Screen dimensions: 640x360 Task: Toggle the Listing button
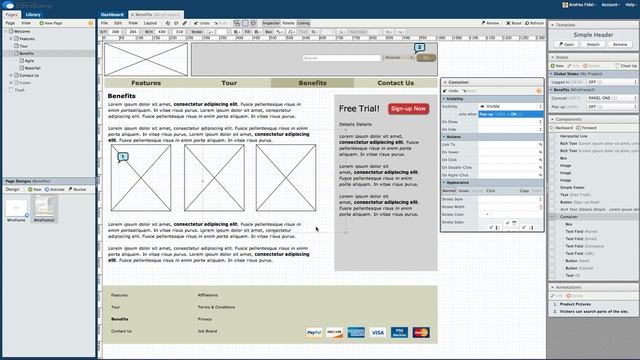coord(303,23)
